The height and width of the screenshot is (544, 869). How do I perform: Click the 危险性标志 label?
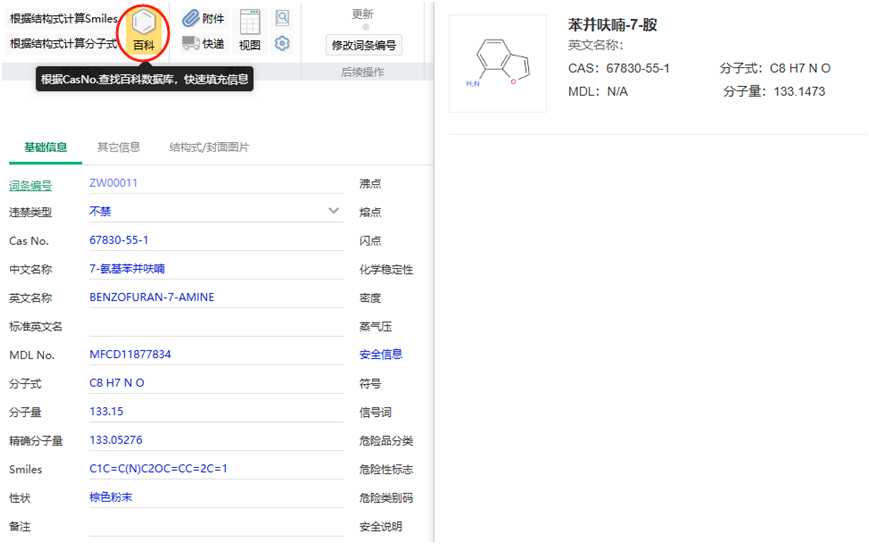(x=386, y=469)
